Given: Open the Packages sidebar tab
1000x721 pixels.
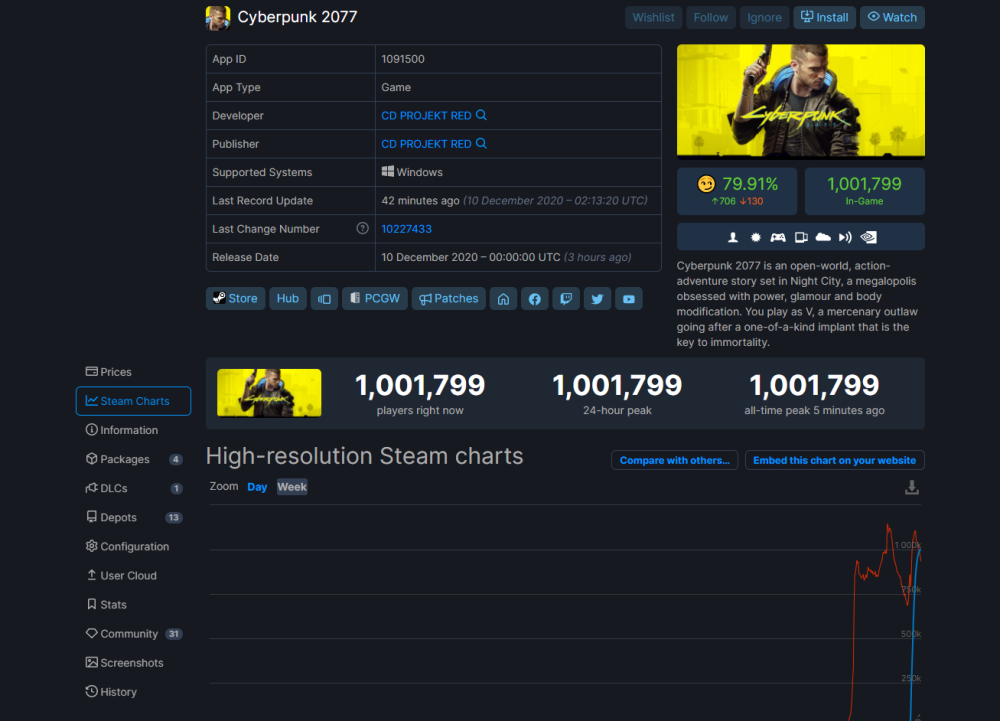Looking at the screenshot, I should pyautogui.click(x=133, y=459).
